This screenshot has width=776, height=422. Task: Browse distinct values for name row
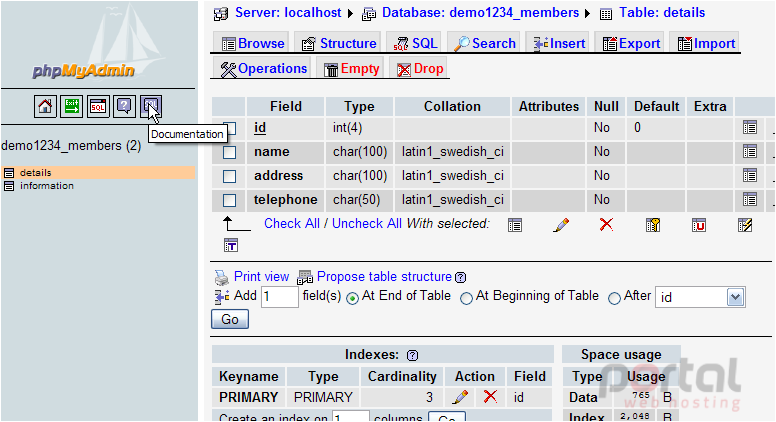750,151
